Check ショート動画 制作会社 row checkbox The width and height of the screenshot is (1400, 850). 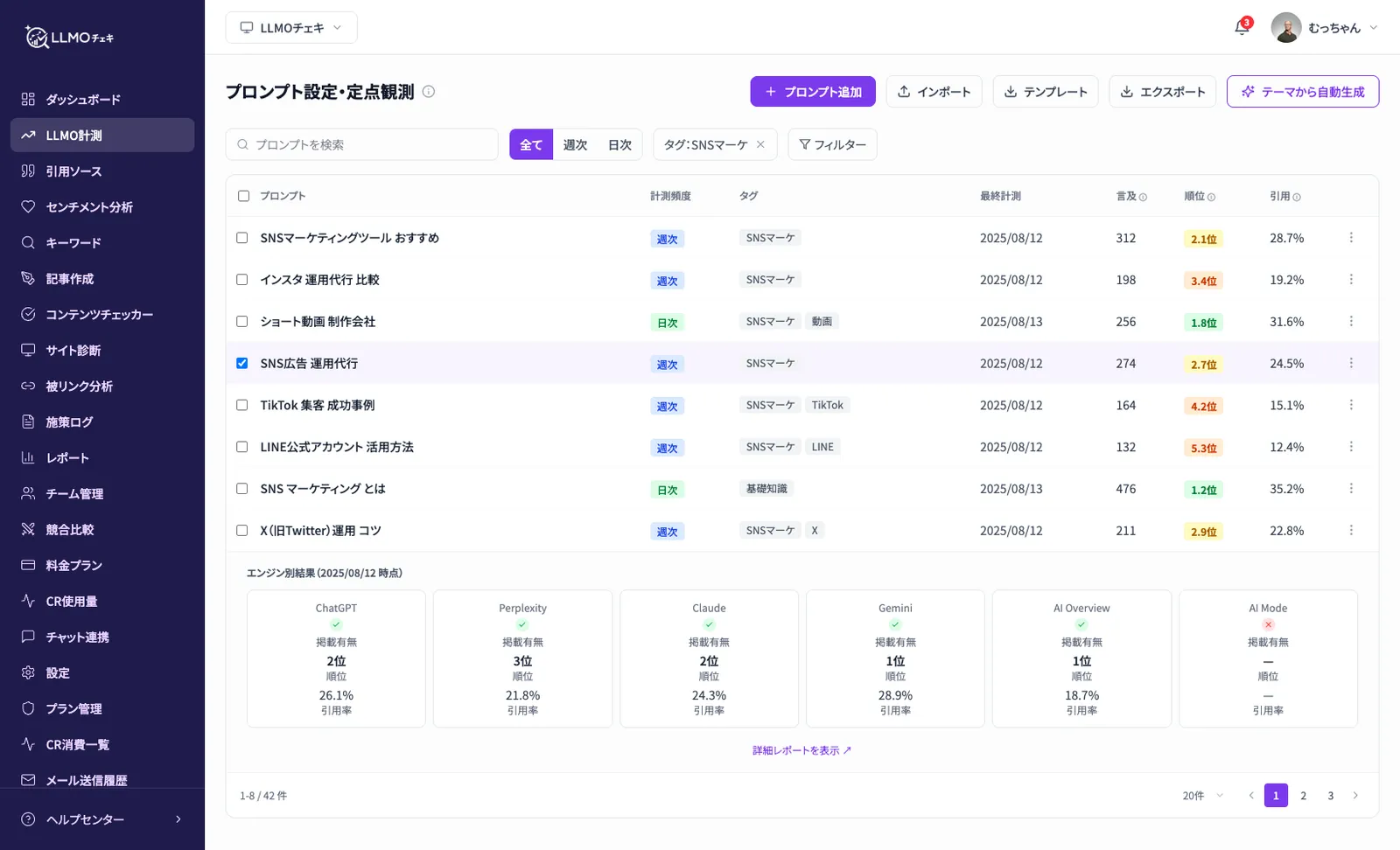tap(242, 322)
